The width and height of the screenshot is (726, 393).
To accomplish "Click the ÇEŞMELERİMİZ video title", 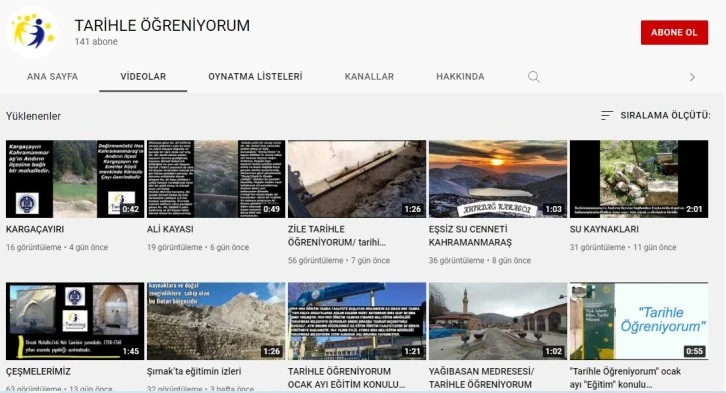I will coord(38,371).
